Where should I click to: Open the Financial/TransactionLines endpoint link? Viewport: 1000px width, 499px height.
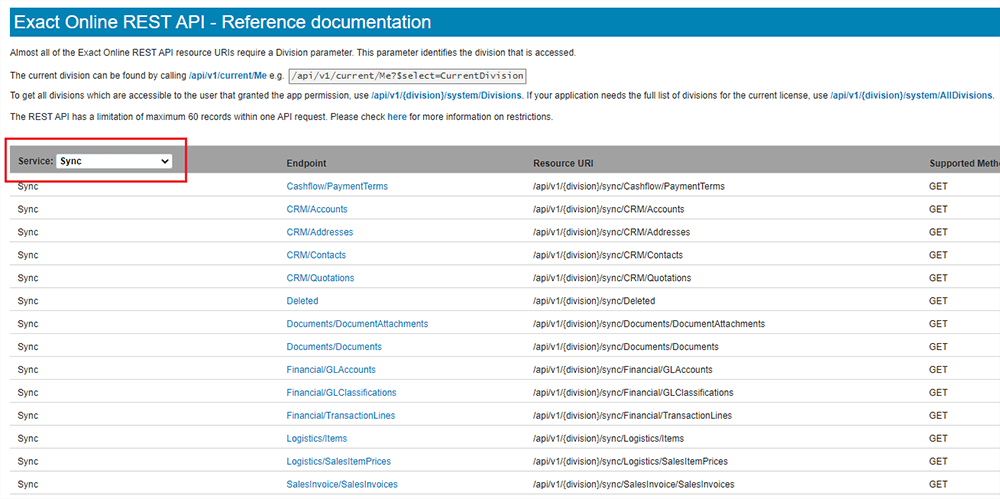(x=341, y=416)
